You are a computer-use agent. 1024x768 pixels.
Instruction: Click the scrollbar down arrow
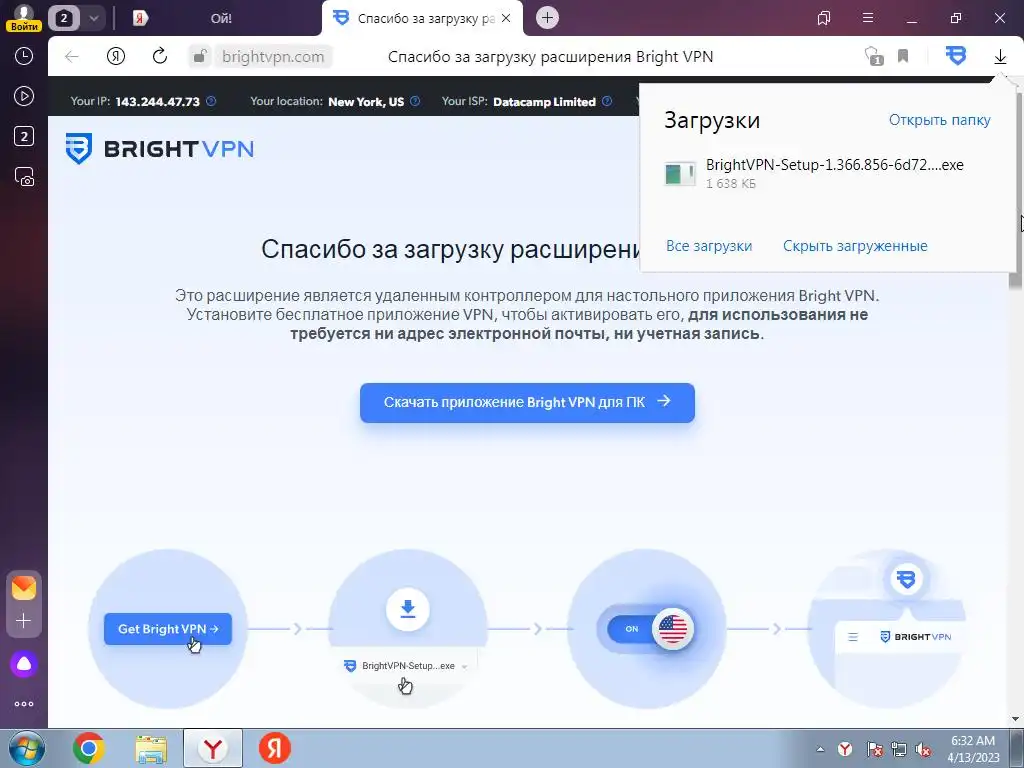(x=1015, y=719)
